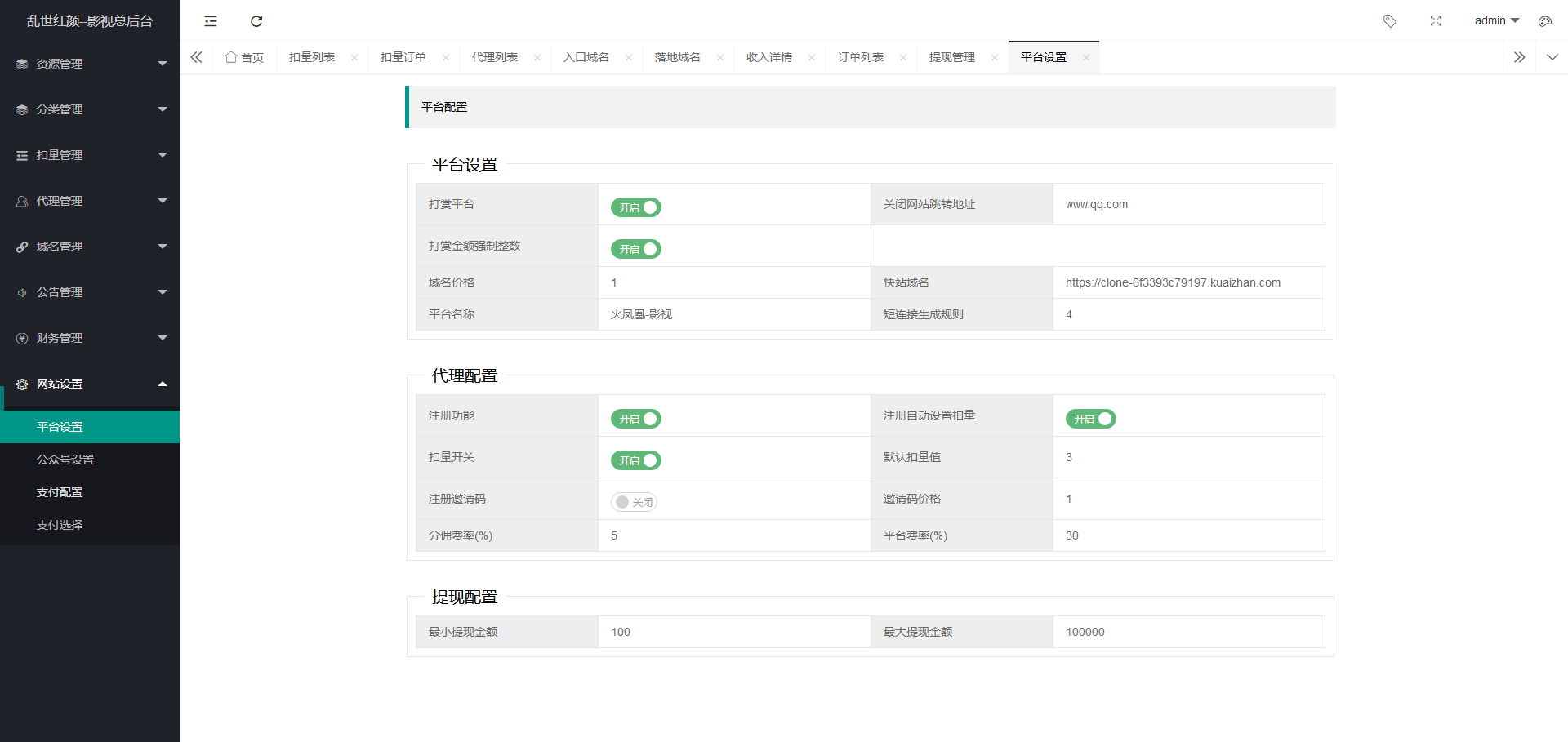Select the 财务管理 currency icon in sidebar
The image size is (1568, 742).
pyautogui.click(x=21, y=337)
